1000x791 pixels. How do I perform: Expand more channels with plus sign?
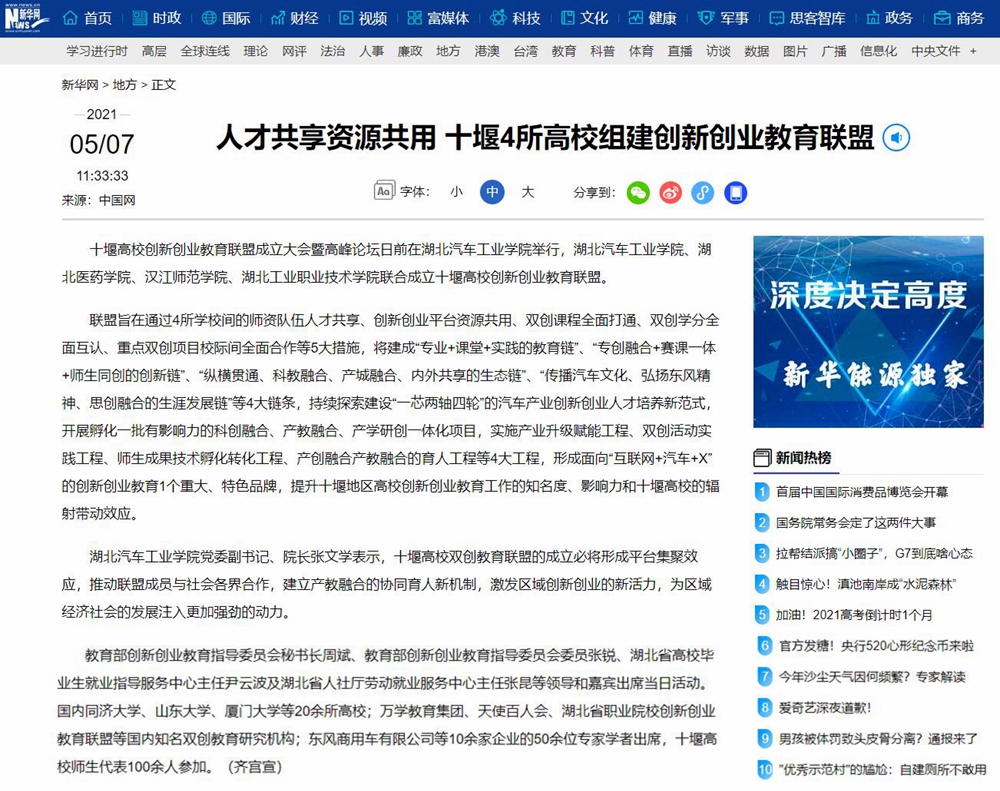pos(973,51)
